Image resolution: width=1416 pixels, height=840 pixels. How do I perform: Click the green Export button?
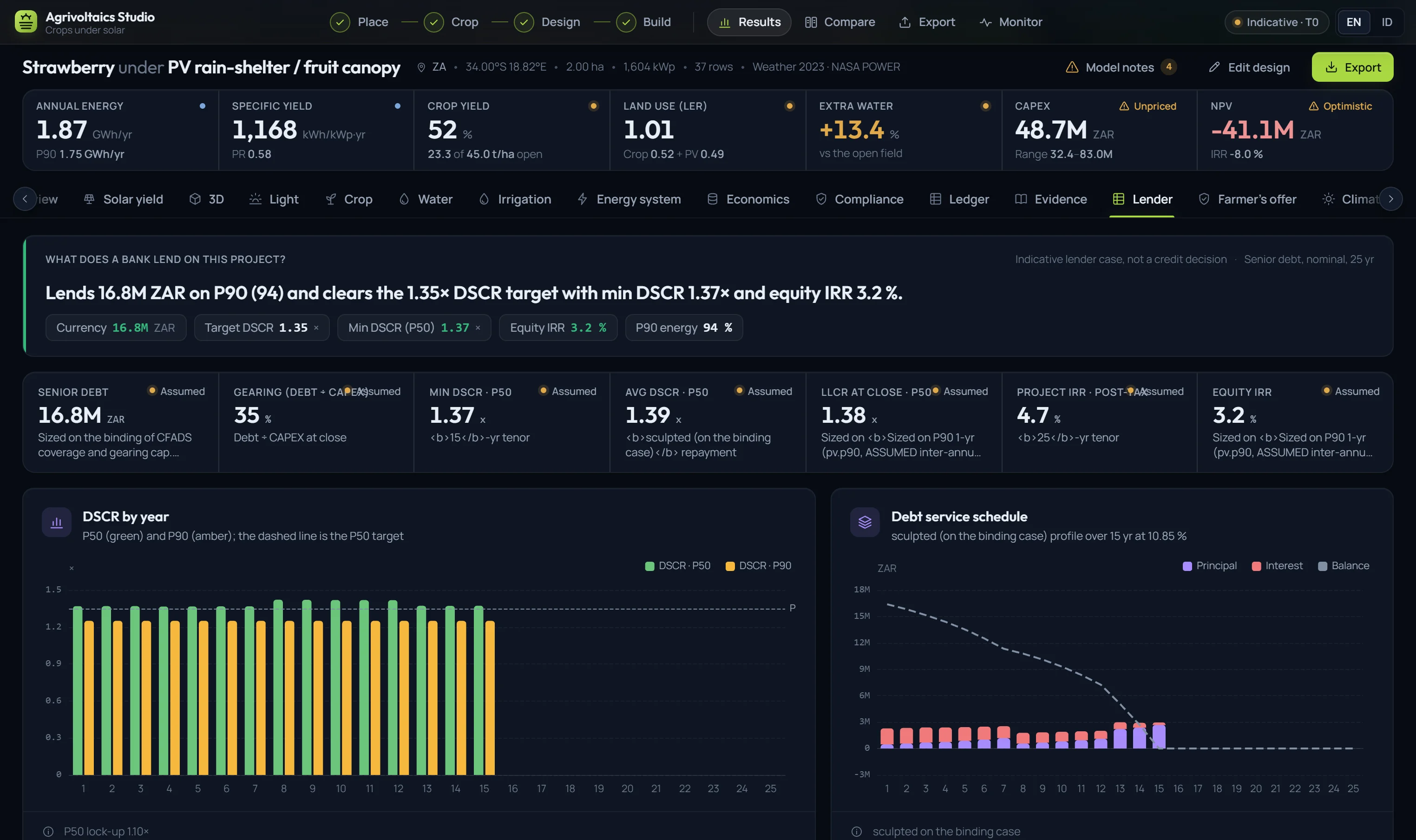1352,67
